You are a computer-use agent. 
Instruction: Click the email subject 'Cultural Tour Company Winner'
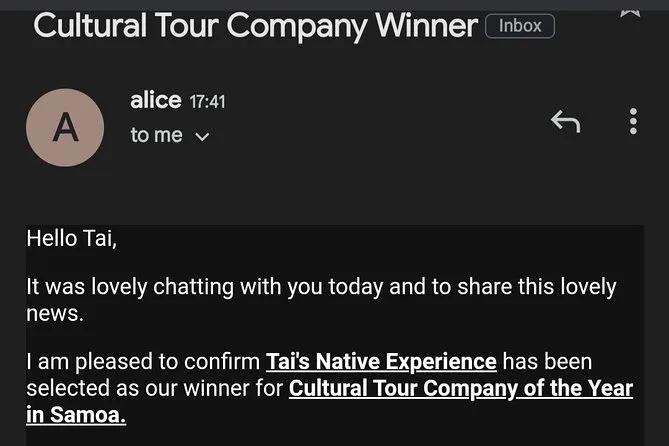255,26
